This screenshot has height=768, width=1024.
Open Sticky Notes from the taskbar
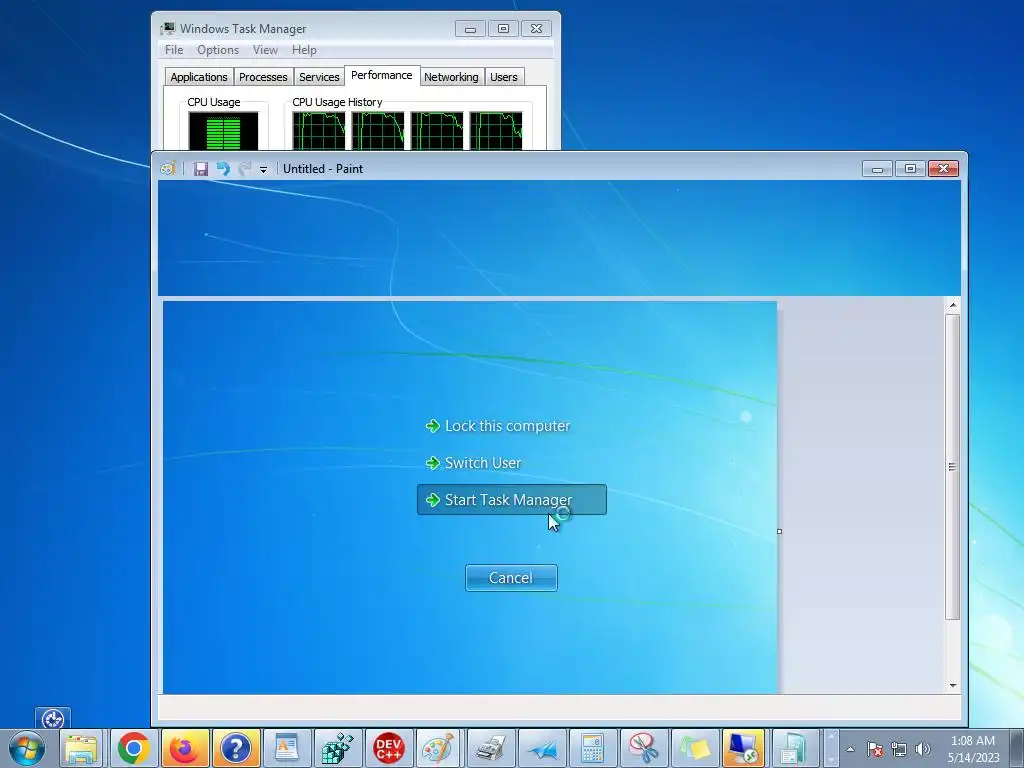[x=694, y=748]
